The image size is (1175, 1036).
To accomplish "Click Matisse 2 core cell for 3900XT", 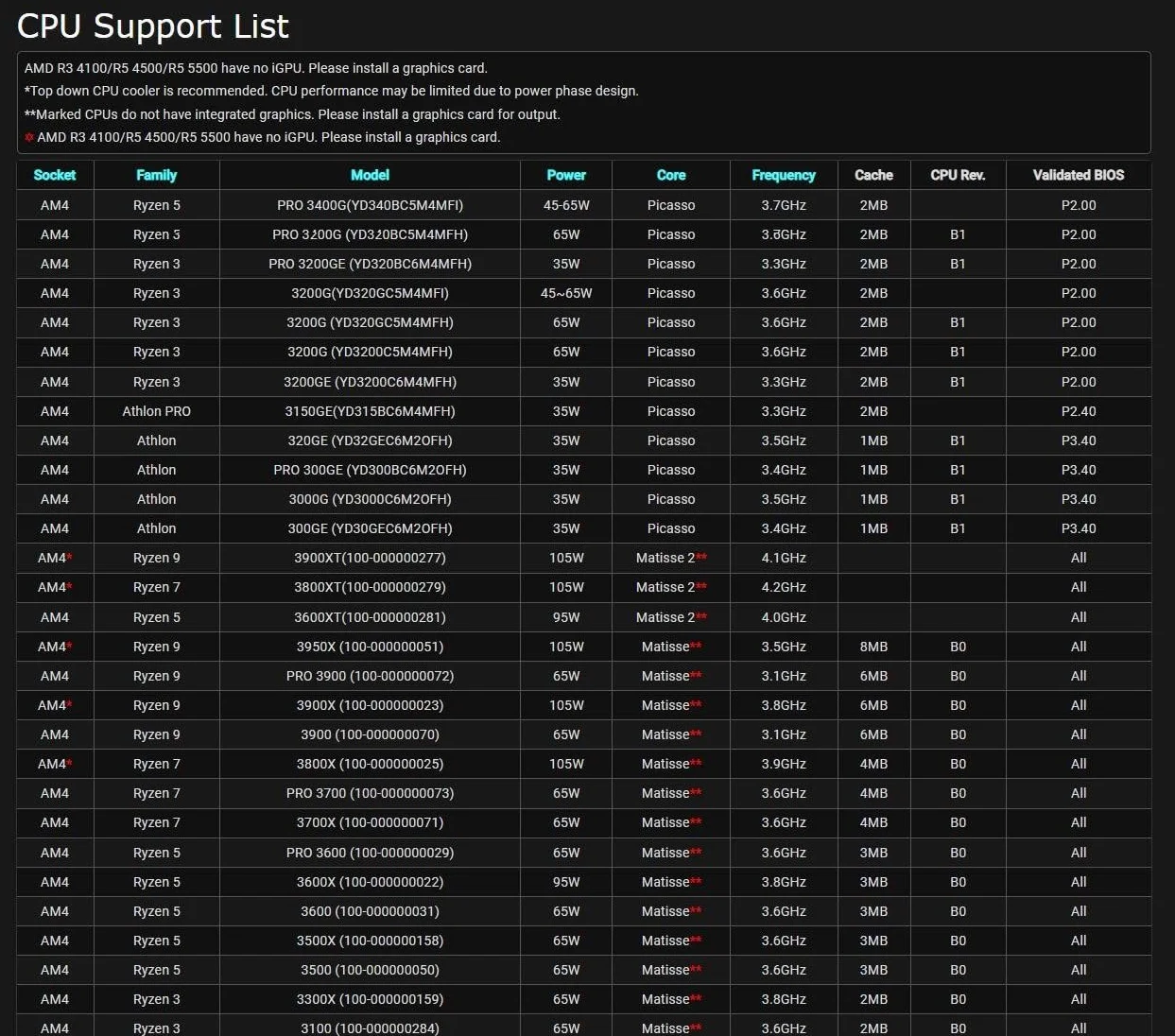I will 671,558.
